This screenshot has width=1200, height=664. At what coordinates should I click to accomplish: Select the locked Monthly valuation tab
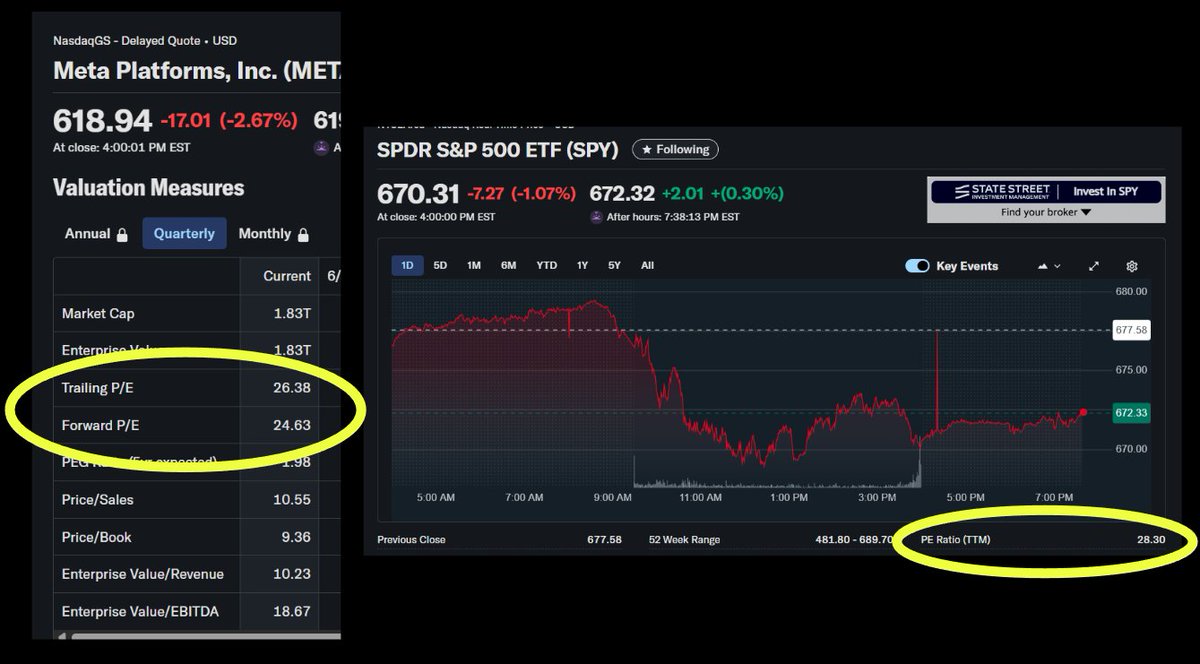click(x=273, y=233)
